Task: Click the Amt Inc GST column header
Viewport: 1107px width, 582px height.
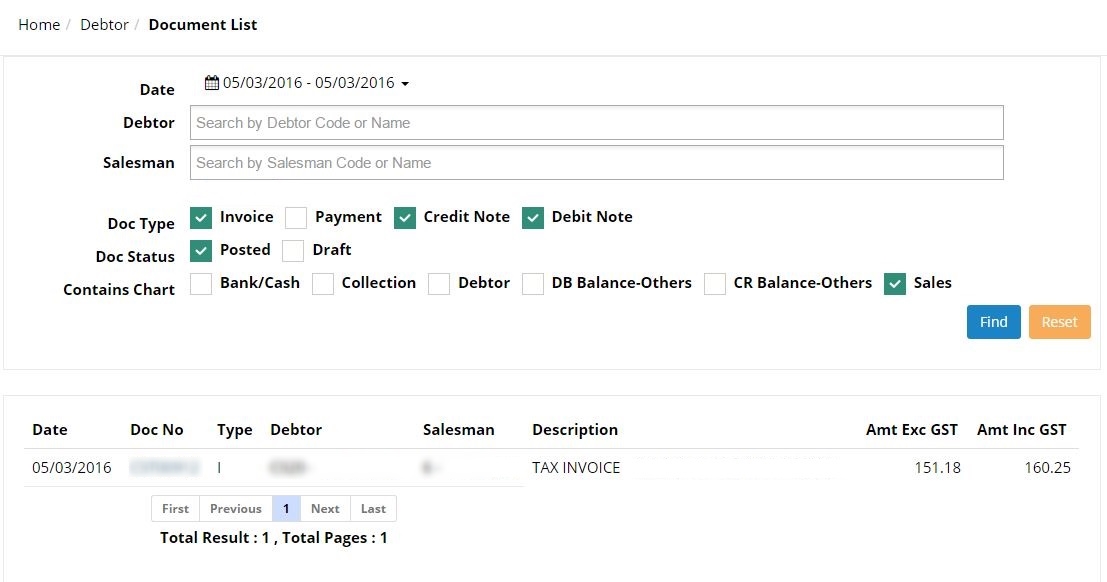Action: [1022, 429]
